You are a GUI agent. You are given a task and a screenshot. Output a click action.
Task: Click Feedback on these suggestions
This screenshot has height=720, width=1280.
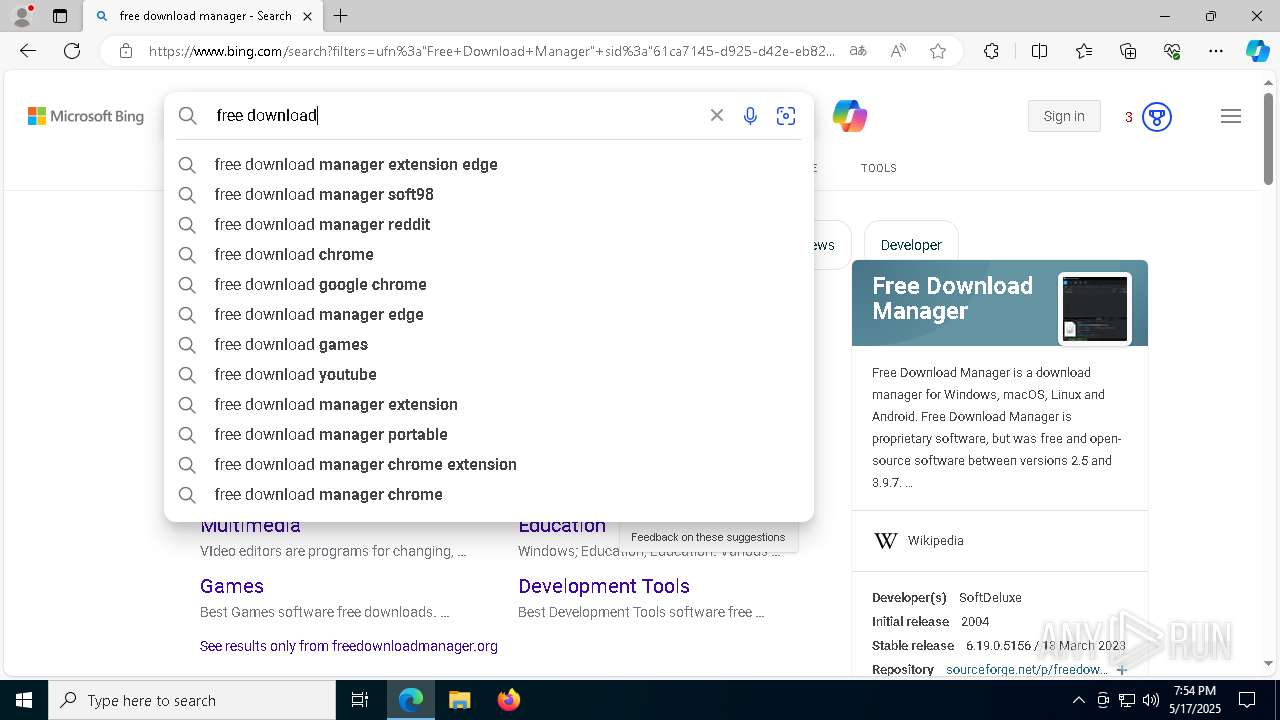(x=708, y=537)
